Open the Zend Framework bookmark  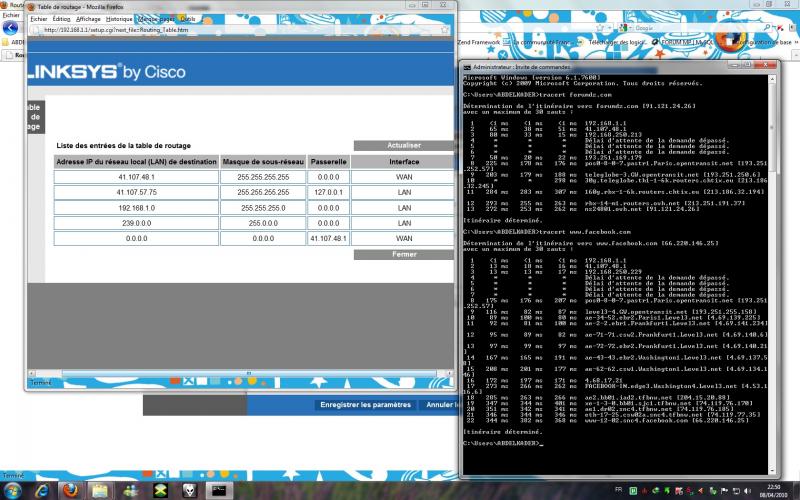480,44
